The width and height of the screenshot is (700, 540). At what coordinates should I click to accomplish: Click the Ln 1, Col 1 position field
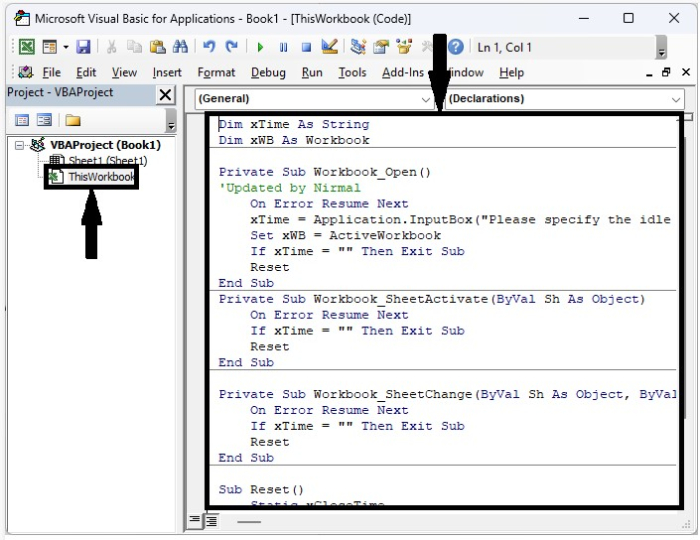[x=565, y=47]
